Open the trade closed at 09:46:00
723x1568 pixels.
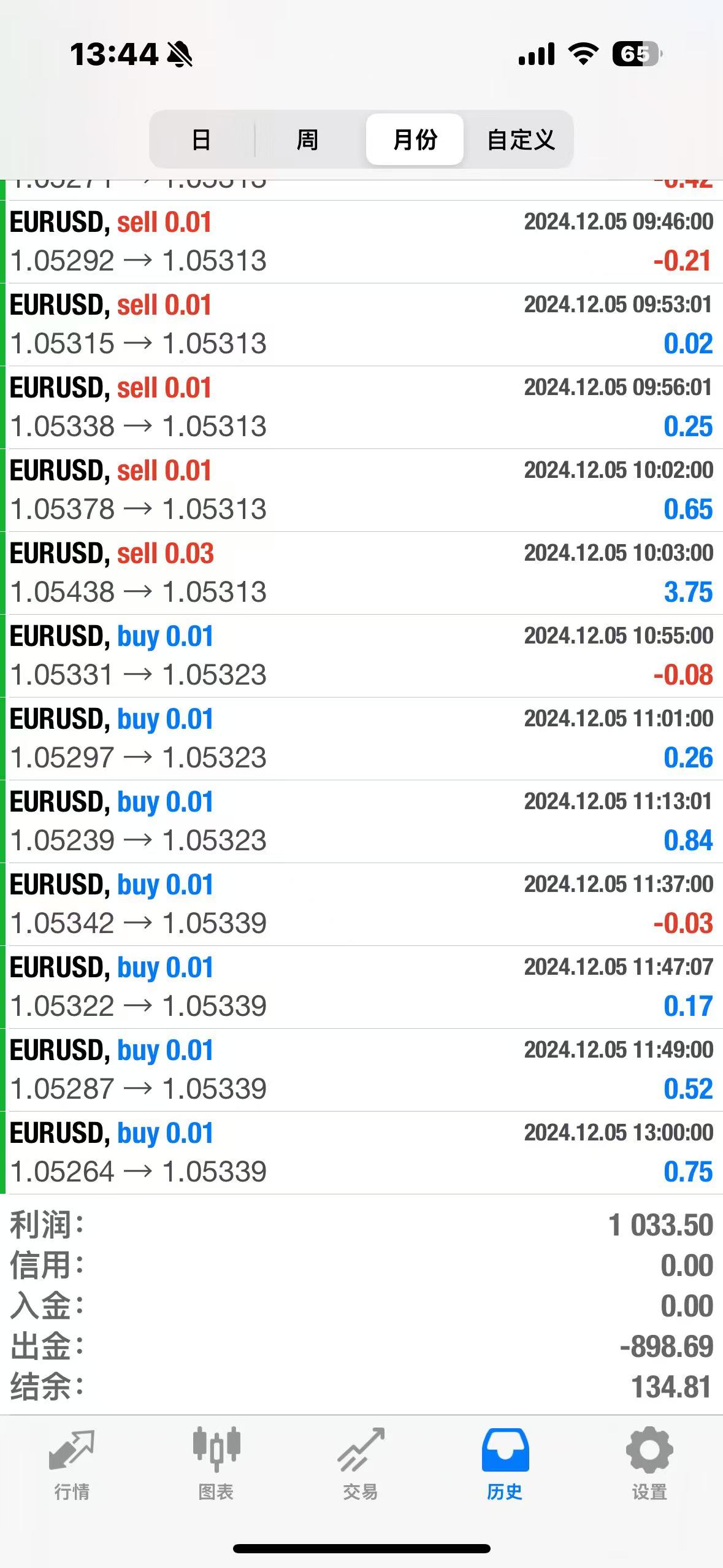tap(362, 242)
